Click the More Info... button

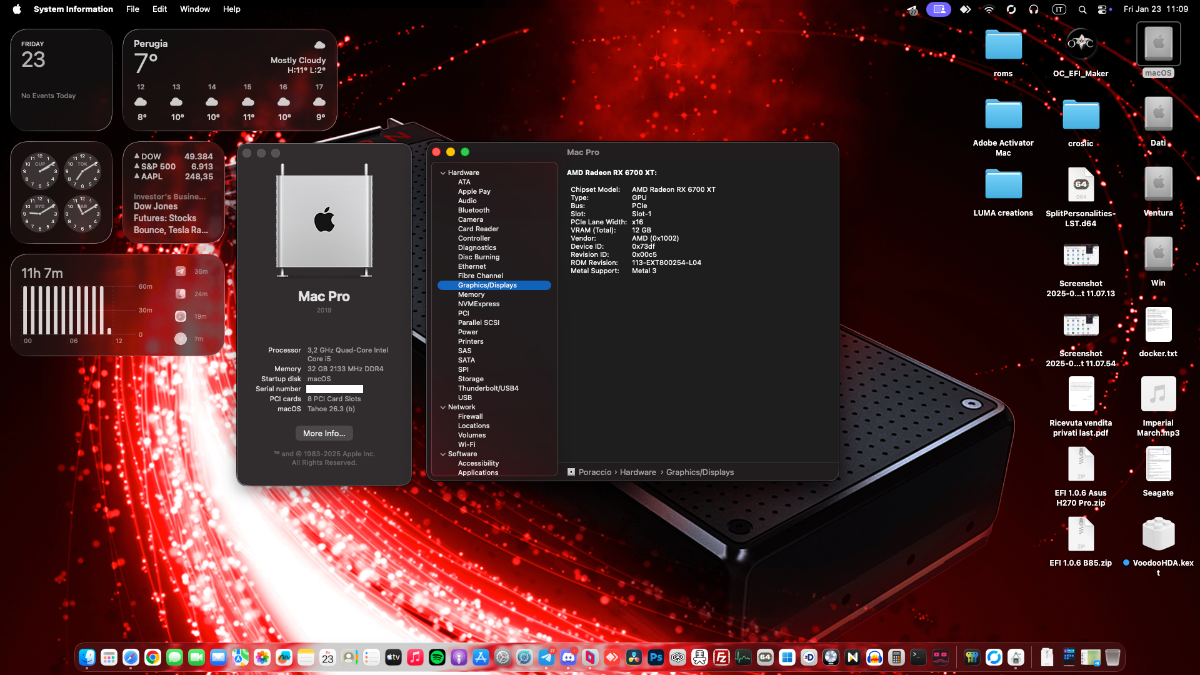coord(324,433)
